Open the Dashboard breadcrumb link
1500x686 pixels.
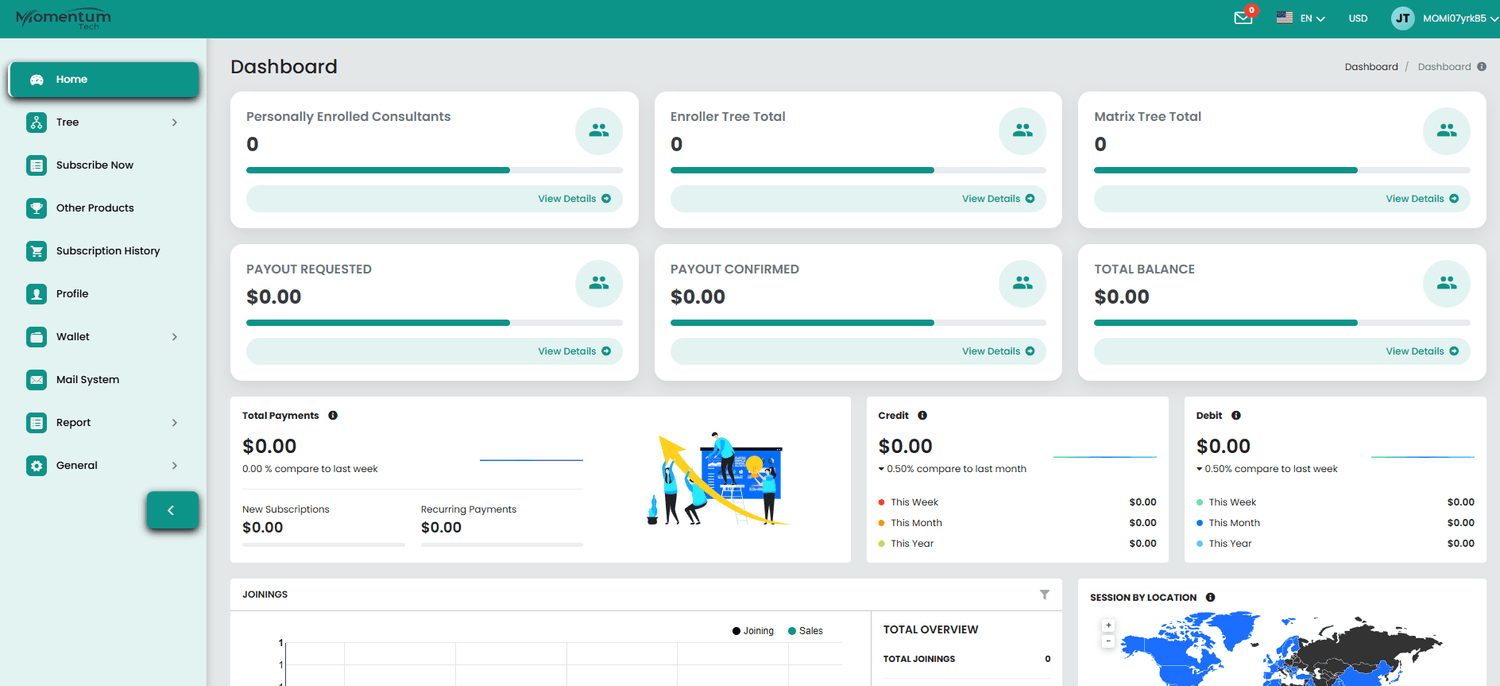pos(1371,66)
